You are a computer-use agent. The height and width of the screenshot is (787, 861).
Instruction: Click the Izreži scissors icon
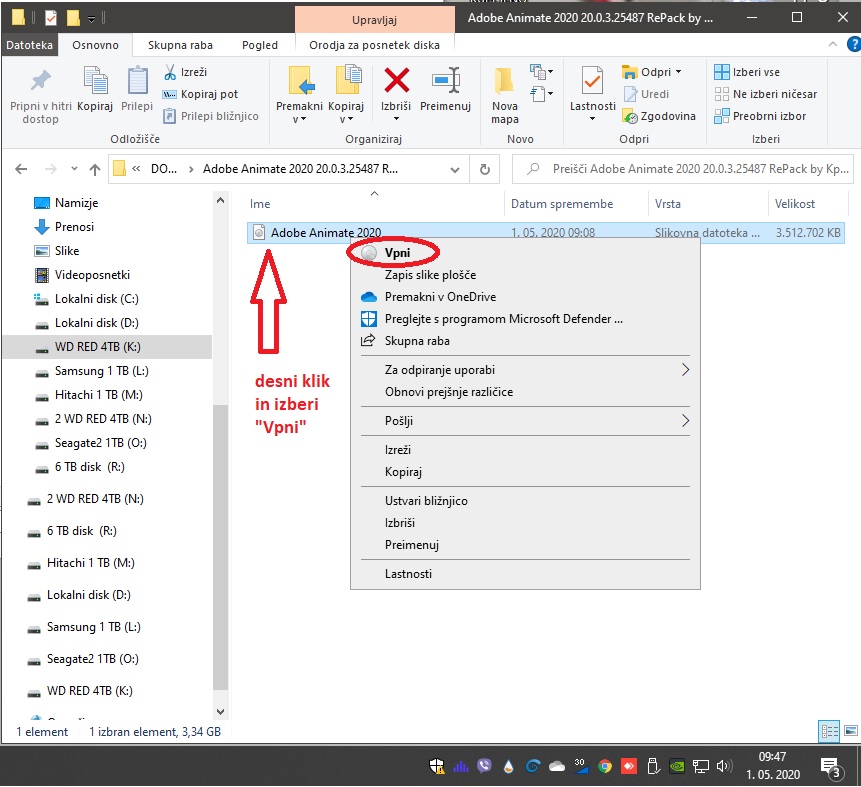tap(170, 72)
